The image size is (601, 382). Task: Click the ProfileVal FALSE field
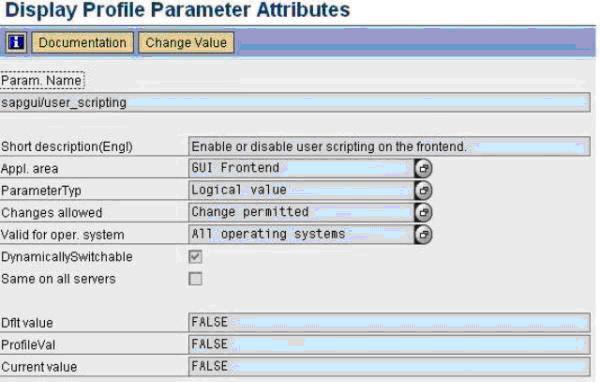point(389,344)
